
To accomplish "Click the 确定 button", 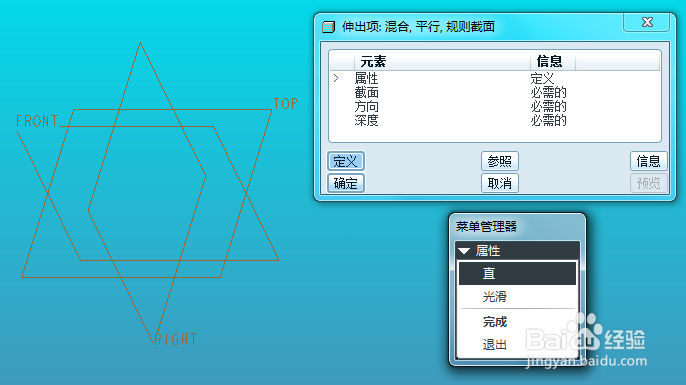I will click(346, 183).
